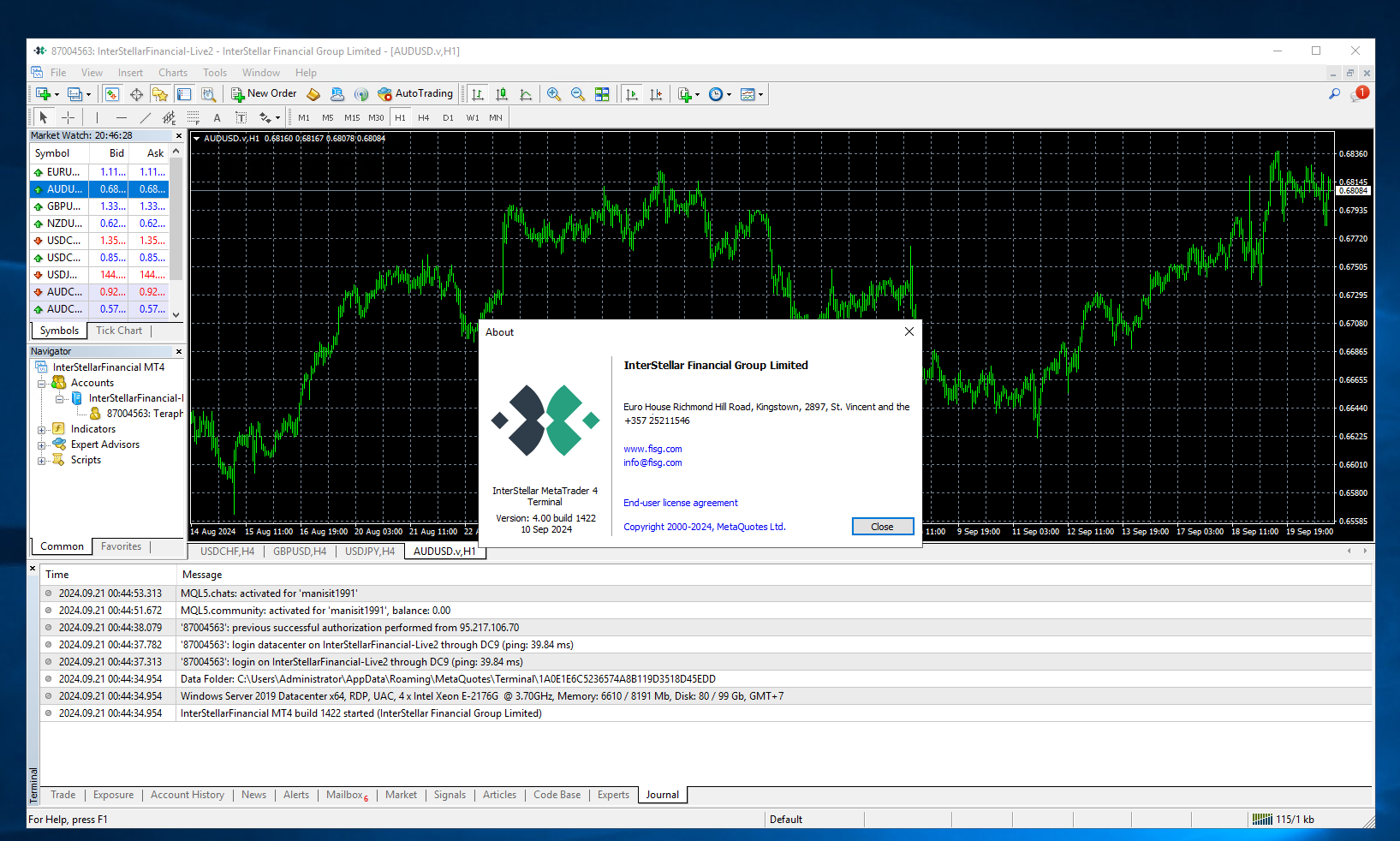Open the New Chart toolbar icon
This screenshot has width=1400, height=841.
click(x=43, y=94)
